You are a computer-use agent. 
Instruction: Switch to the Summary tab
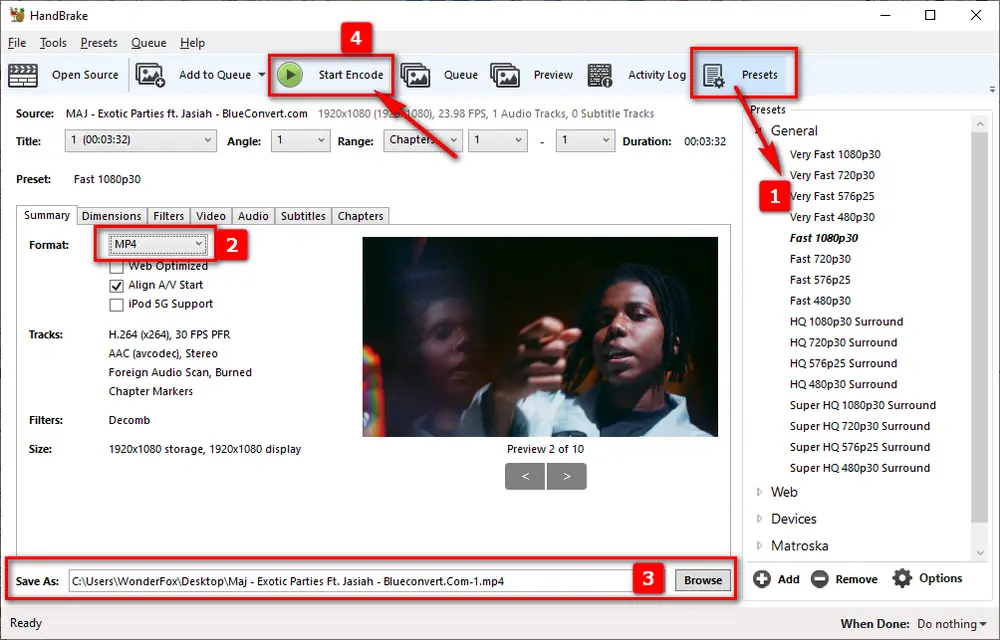[x=47, y=215]
